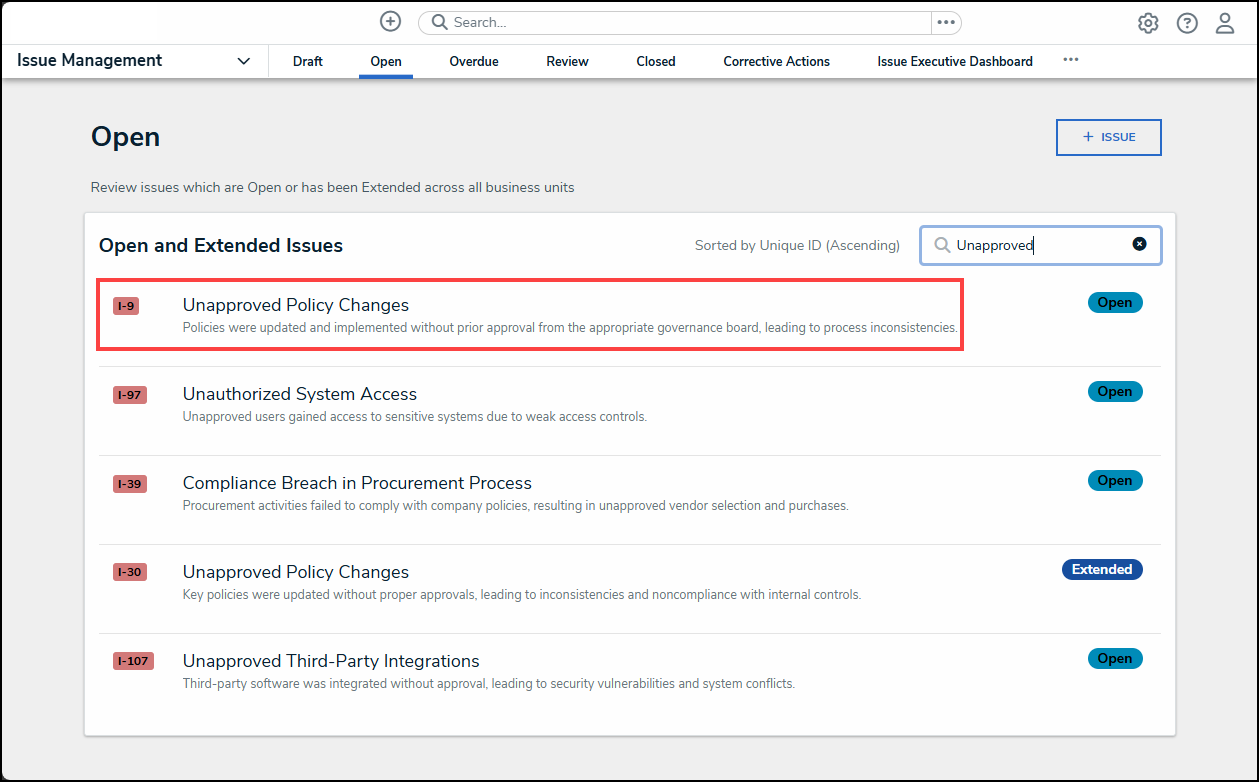Screen dimensions: 1259x782
Task: Open Unapproved Third-Party Integrations issue
Action: point(330,661)
